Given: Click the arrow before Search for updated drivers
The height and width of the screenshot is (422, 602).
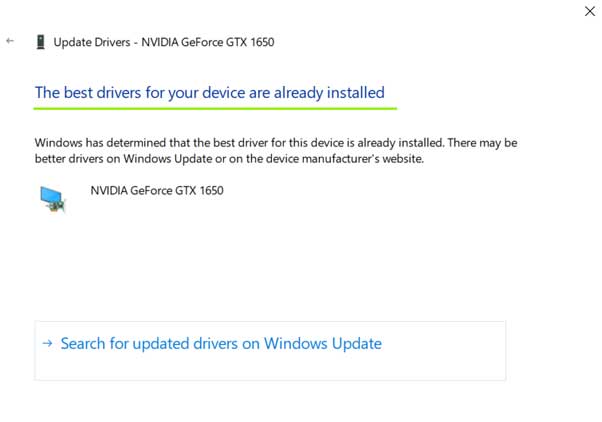Looking at the screenshot, I should pos(47,343).
